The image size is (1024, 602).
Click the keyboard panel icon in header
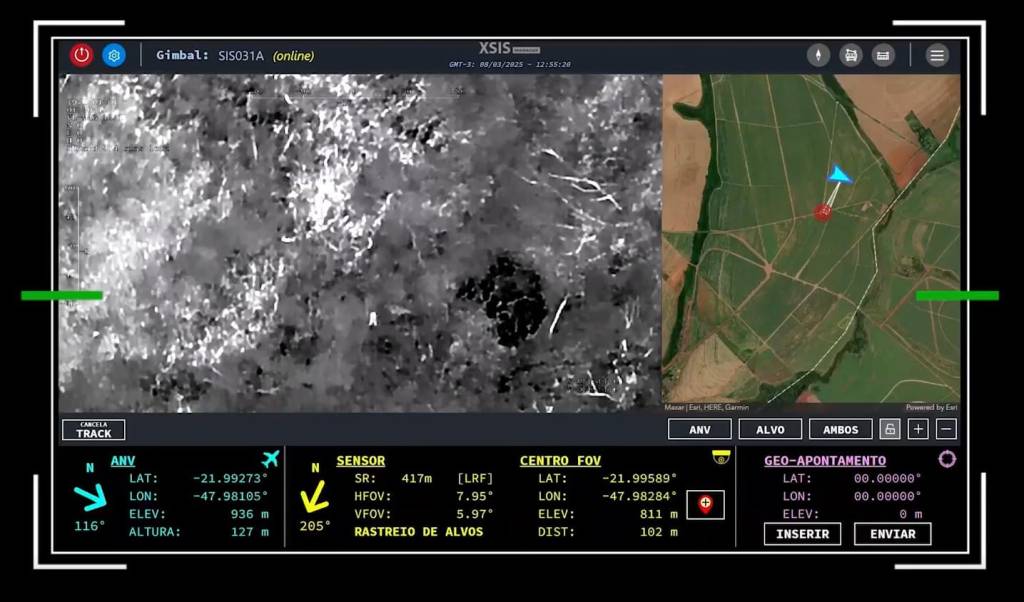883,55
